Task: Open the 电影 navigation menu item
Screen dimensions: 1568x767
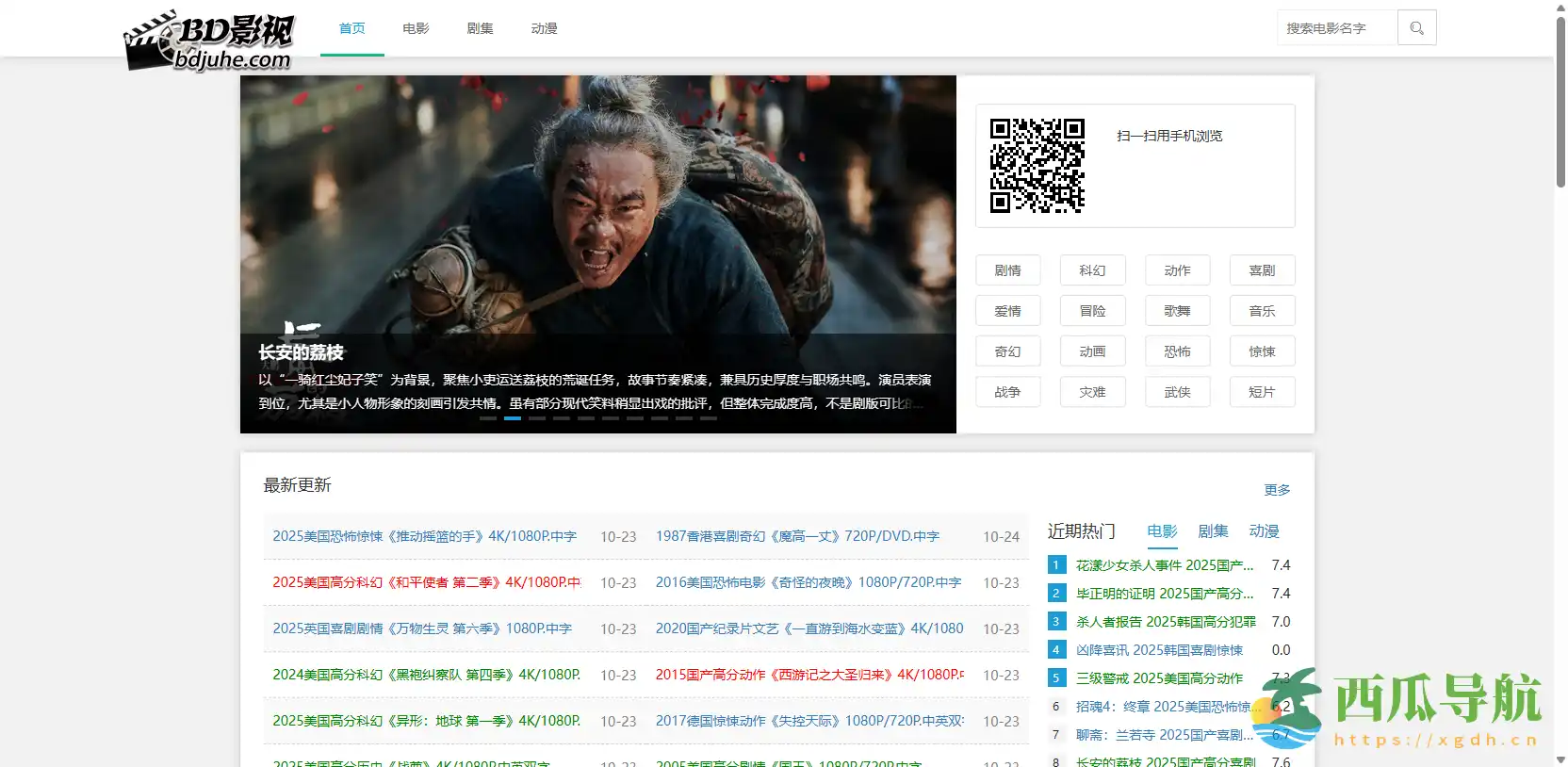Action: 416,28
